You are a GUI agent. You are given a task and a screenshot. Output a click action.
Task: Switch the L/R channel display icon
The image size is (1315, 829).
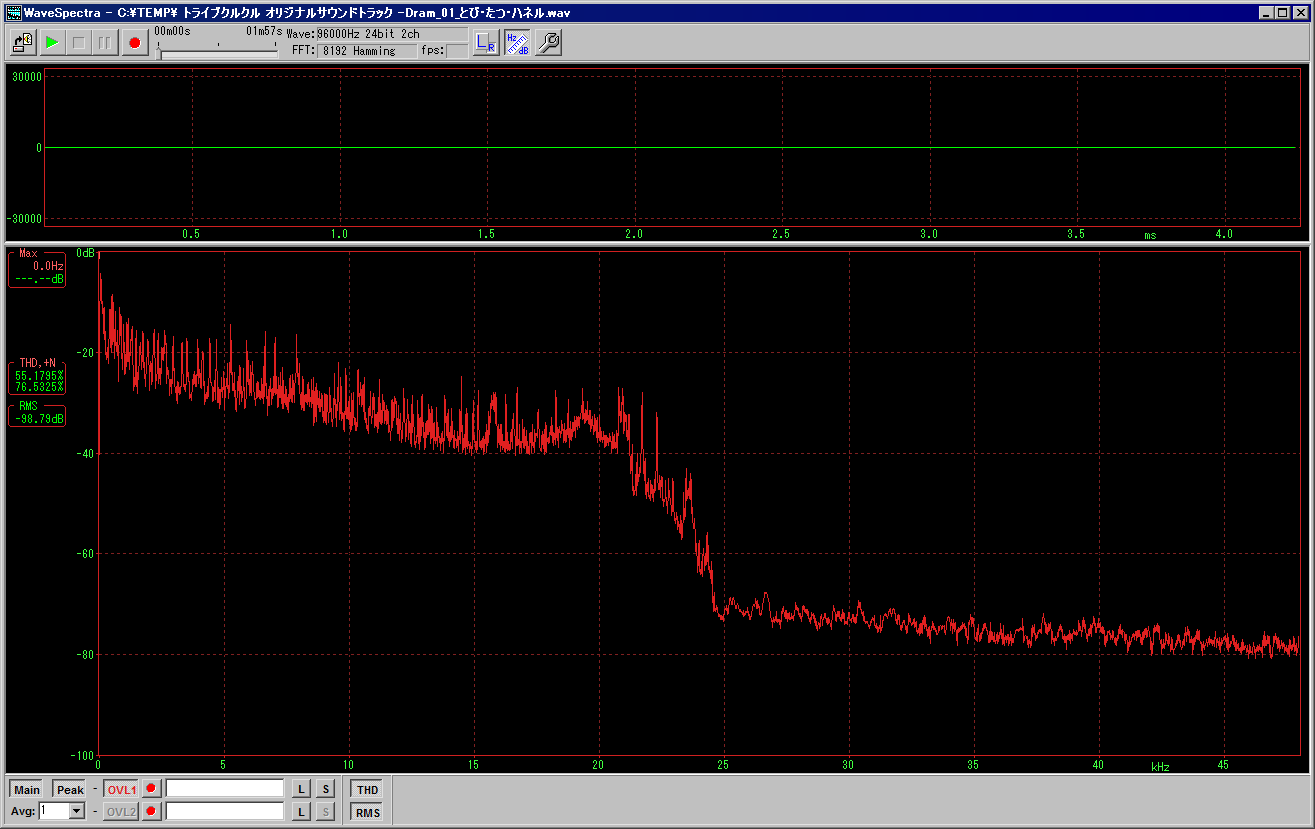pyautogui.click(x=486, y=43)
